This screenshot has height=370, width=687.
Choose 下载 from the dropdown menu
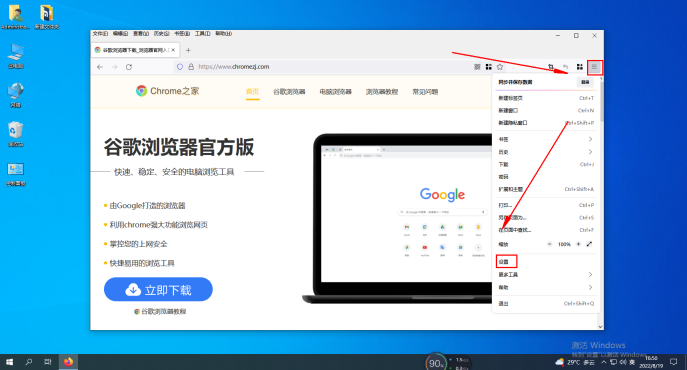(546, 164)
